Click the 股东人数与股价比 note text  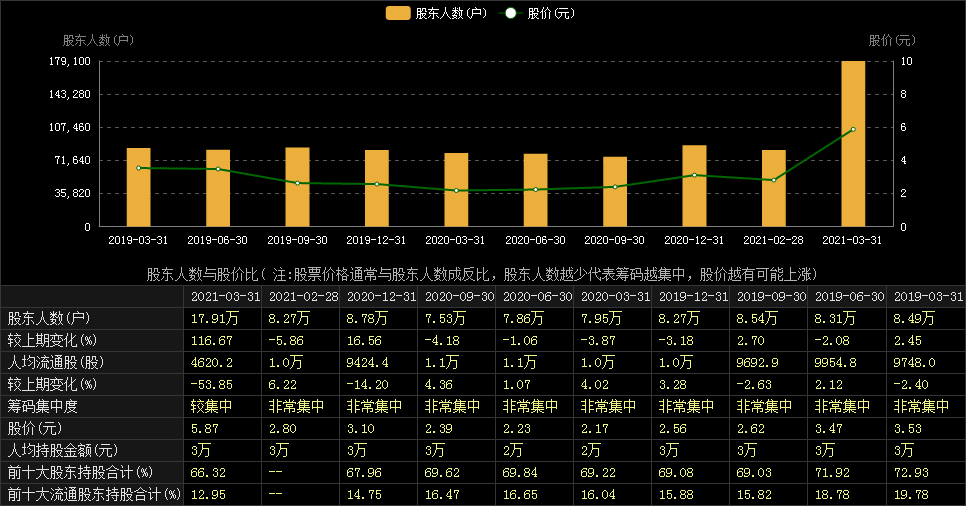[482, 274]
